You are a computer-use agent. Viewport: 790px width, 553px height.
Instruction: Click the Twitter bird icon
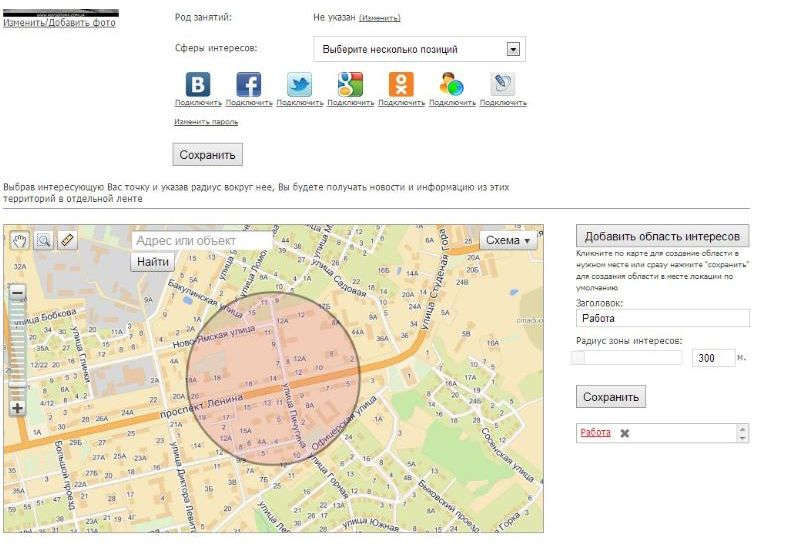pyautogui.click(x=299, y=84)
